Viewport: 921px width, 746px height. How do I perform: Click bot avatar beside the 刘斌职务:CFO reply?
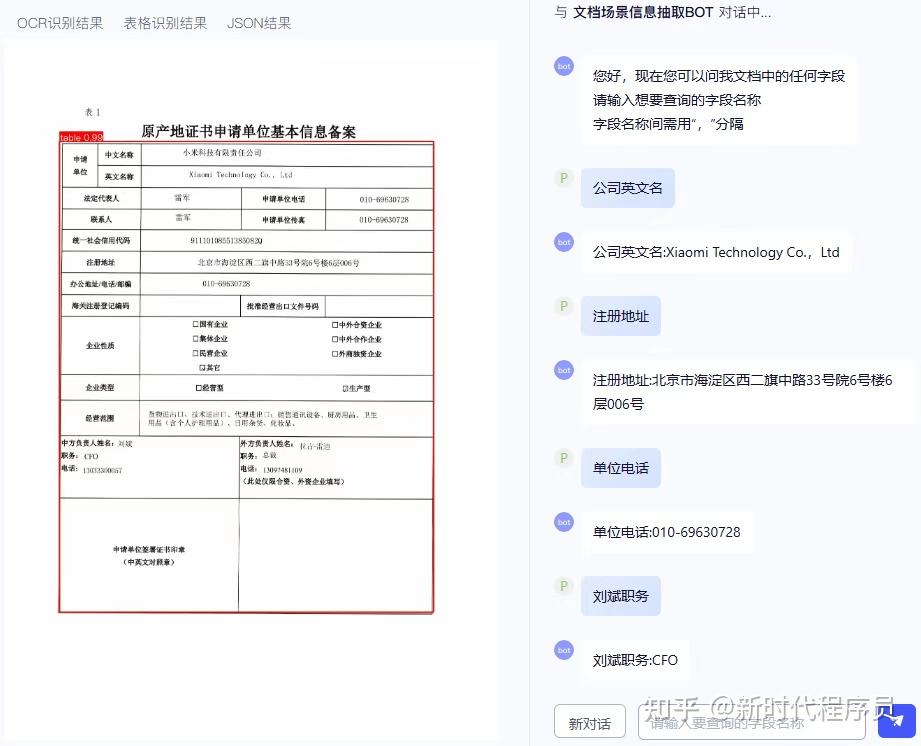[x=564, y=650]
